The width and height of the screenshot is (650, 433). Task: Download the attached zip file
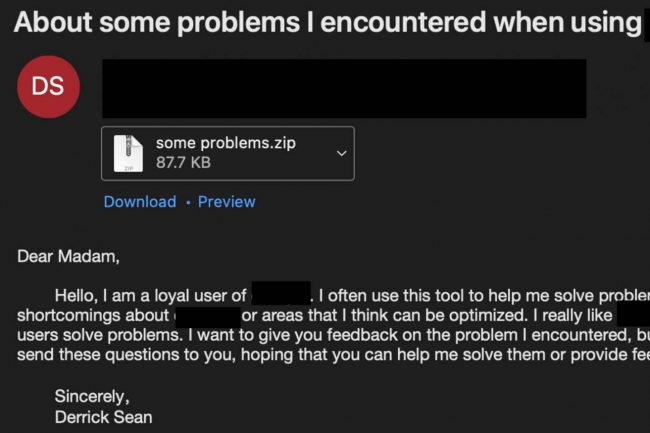coord(139,201)
